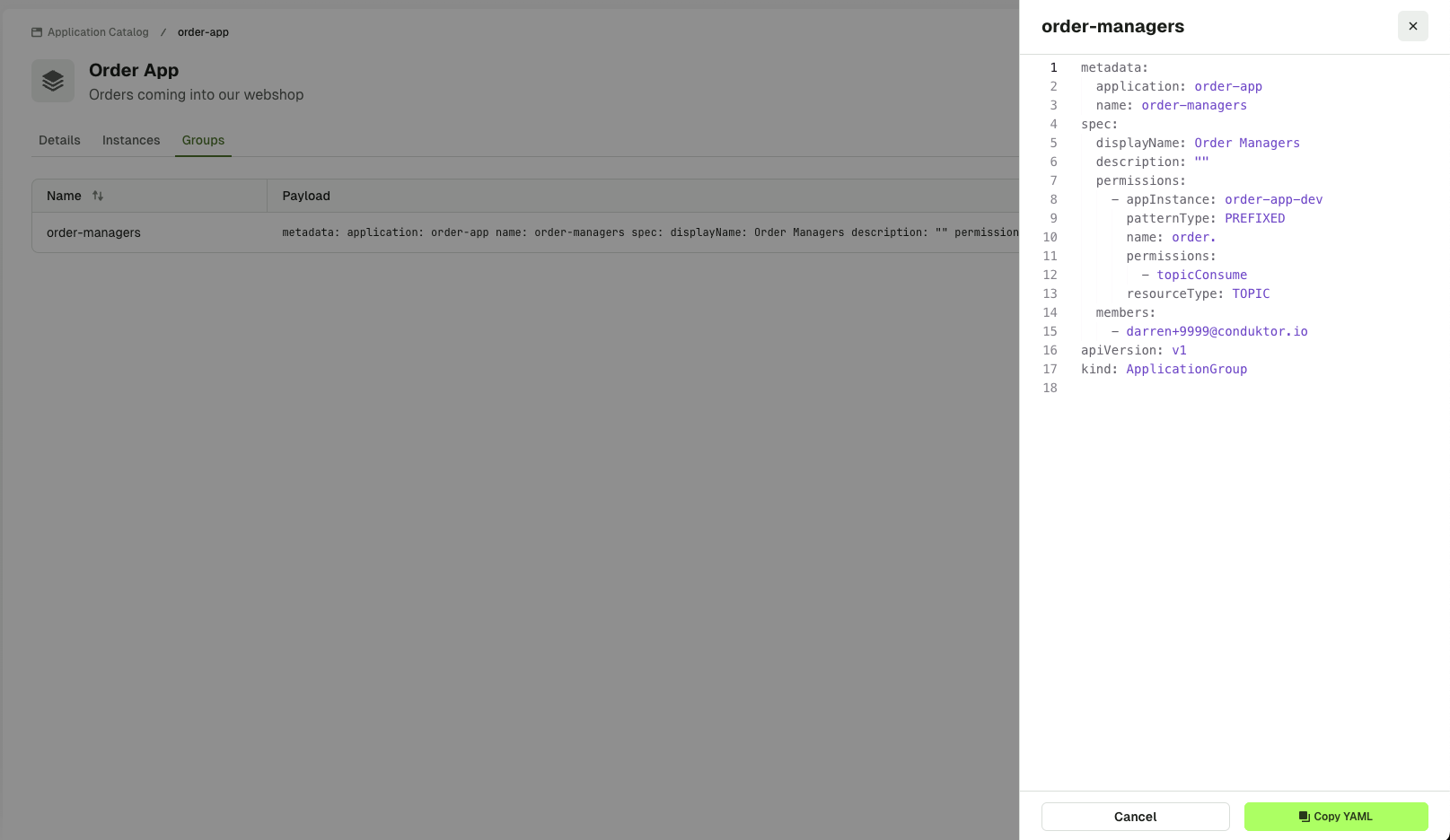Click 'Orders coming into our webshop' description
This screenshot has height=840, width=1450.
coord(196,94)
